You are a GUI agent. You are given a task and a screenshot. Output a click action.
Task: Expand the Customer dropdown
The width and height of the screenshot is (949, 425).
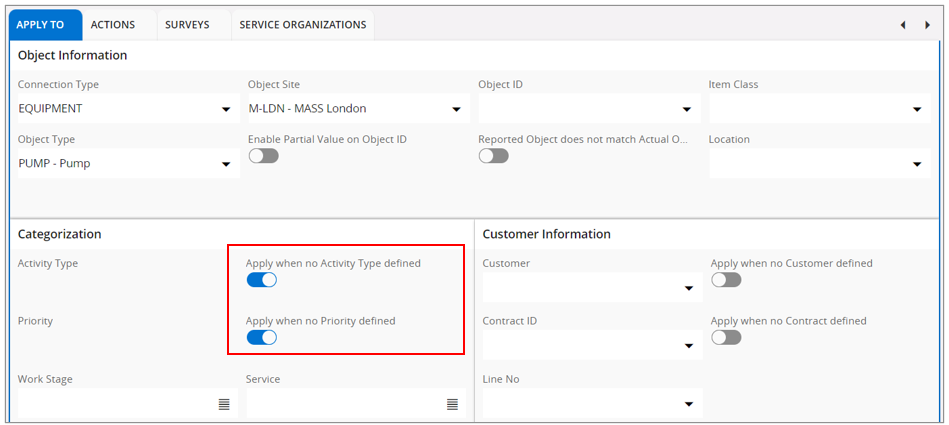pos(688,289)
